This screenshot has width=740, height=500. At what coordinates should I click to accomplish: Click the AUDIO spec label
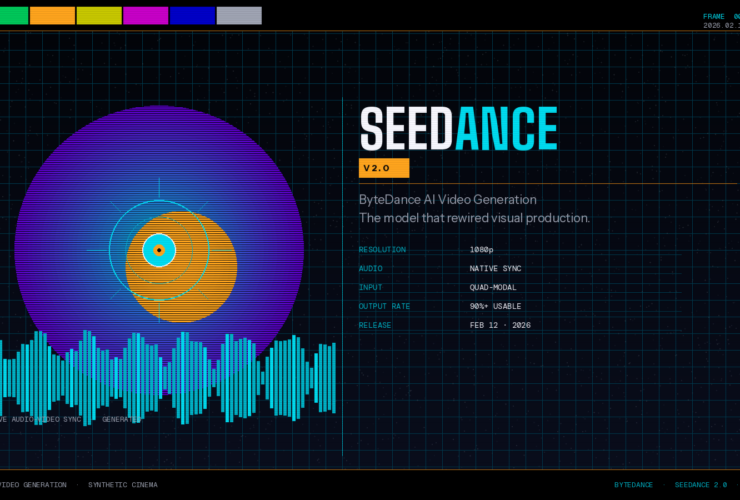(370, 269)
